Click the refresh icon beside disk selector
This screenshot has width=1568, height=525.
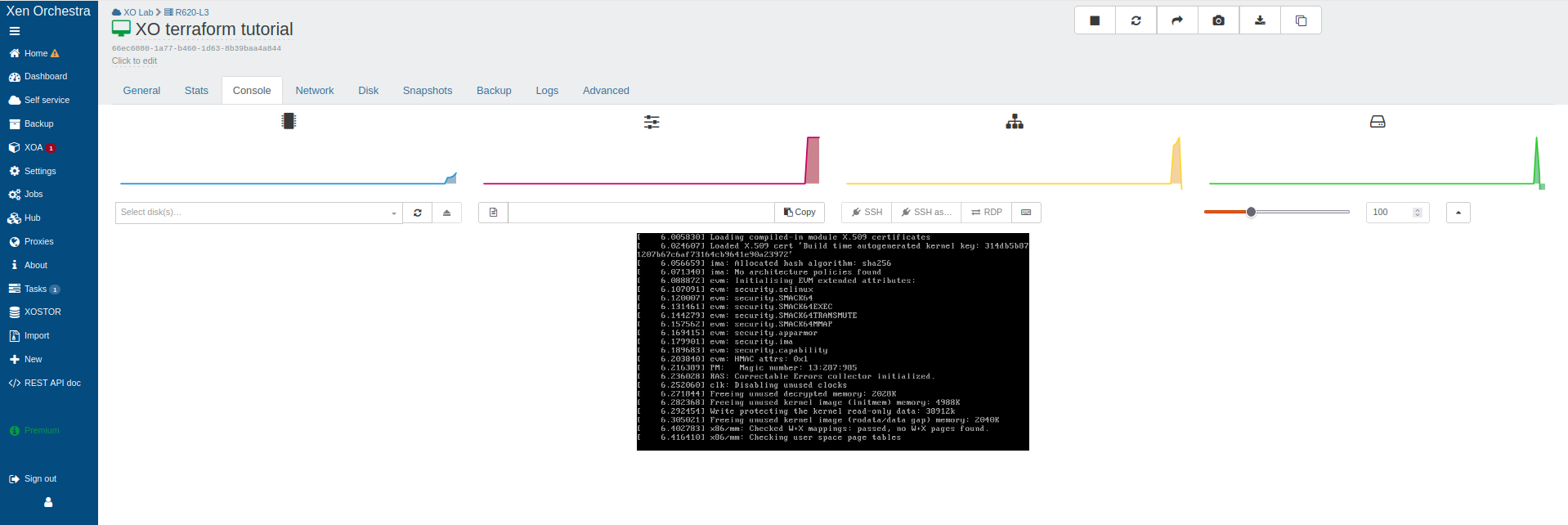click(417, 213)
